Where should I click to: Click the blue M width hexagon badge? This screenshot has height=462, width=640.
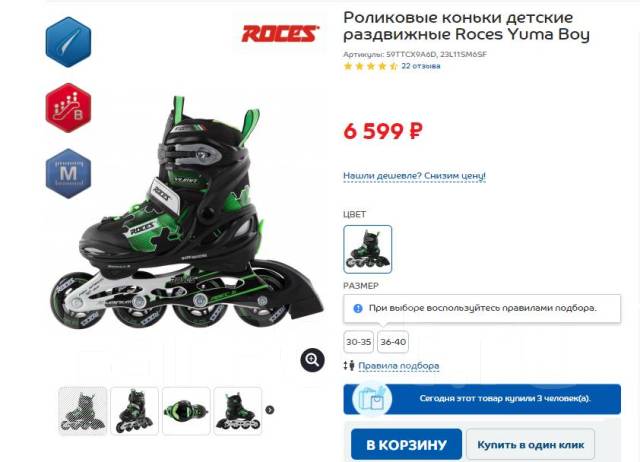[68, 173]
